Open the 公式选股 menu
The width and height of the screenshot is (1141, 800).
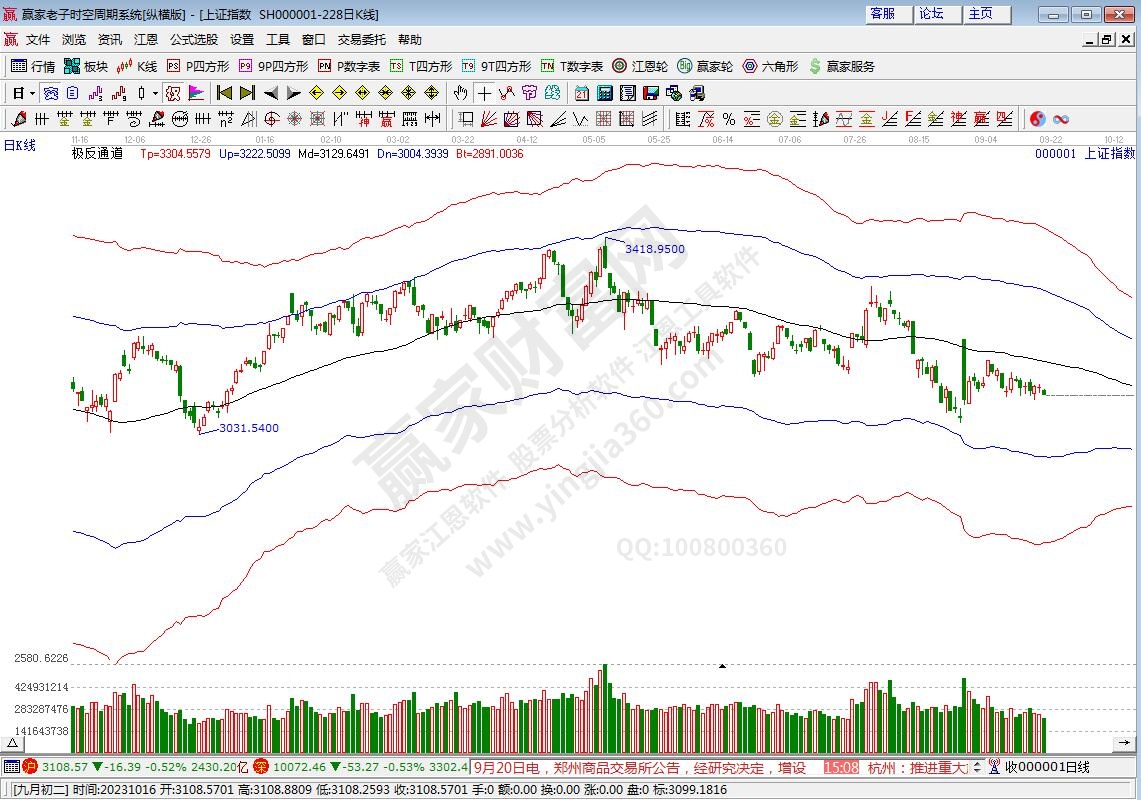[x=193, y=40]
